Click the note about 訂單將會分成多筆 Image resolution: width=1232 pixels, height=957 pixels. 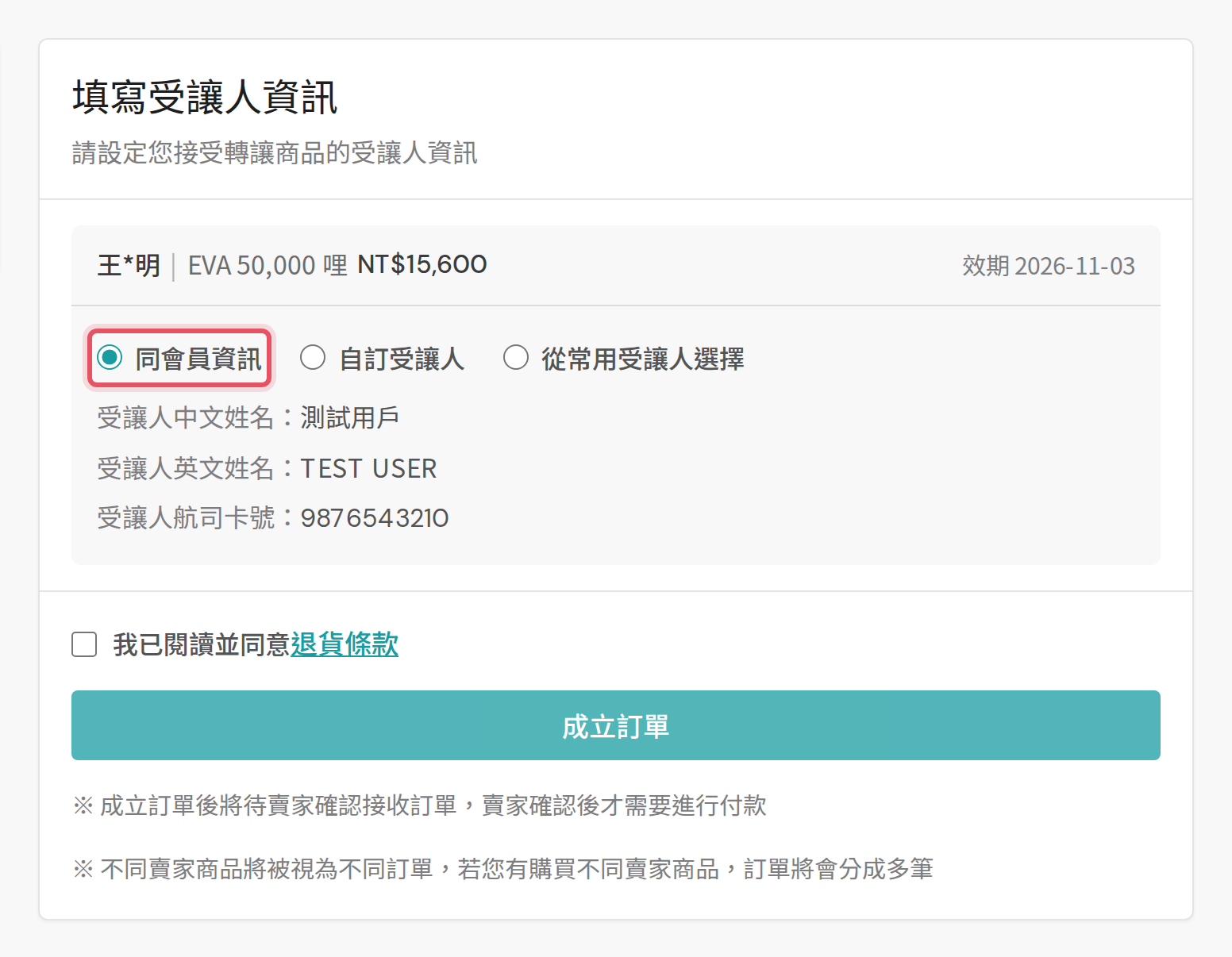coord(503,869)
